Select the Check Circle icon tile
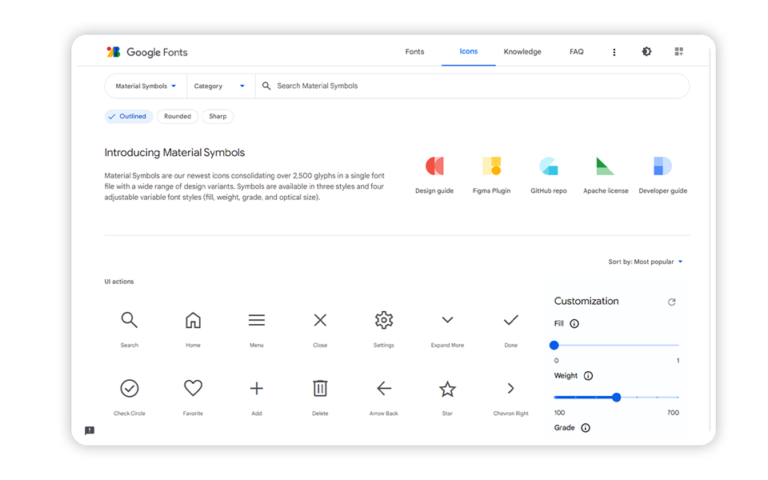The height and width of the screenshot is (480, 768). tap(129, 397)
